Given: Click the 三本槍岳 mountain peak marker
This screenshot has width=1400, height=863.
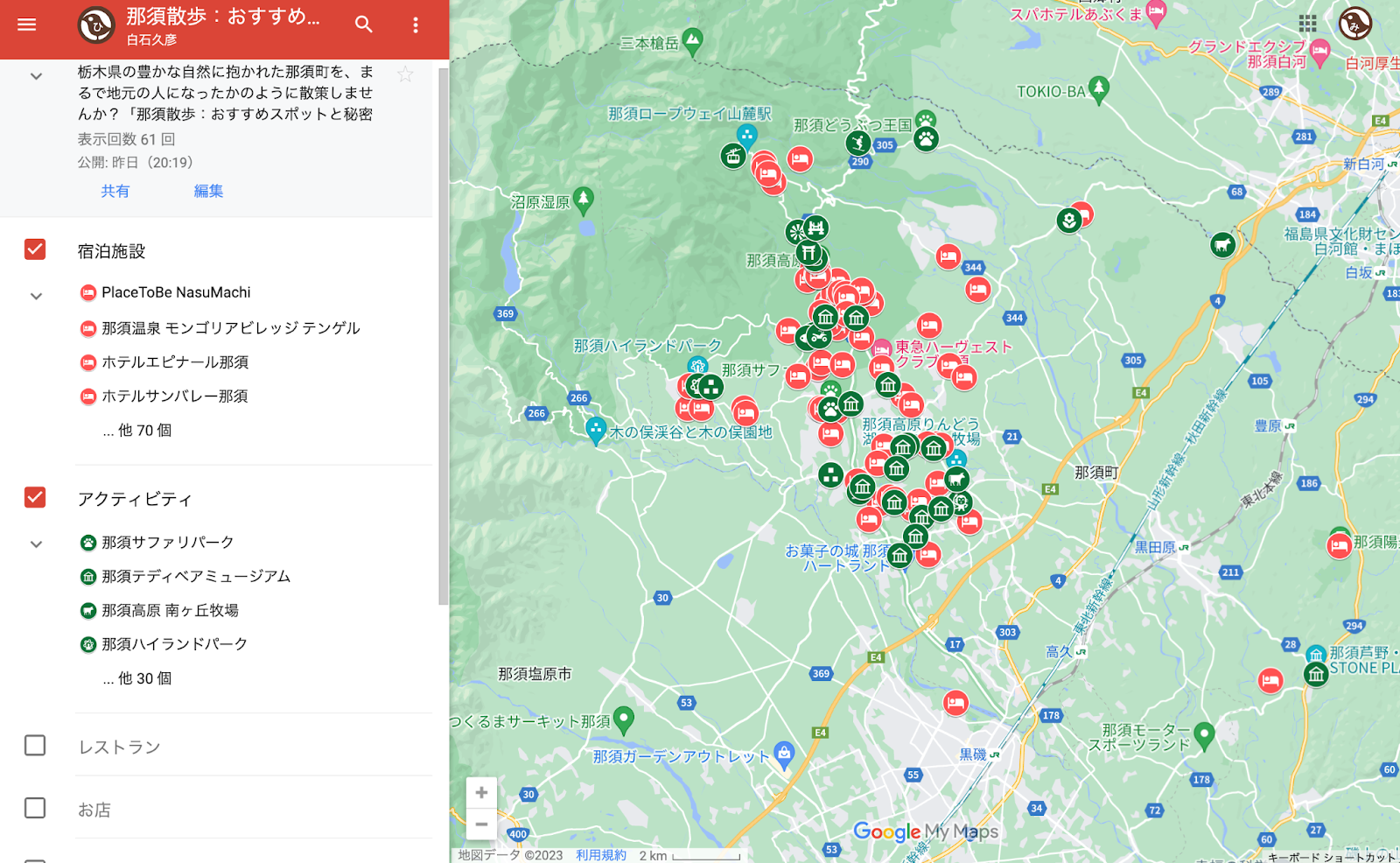Looking at the screenshot, I should coord(692,40).
